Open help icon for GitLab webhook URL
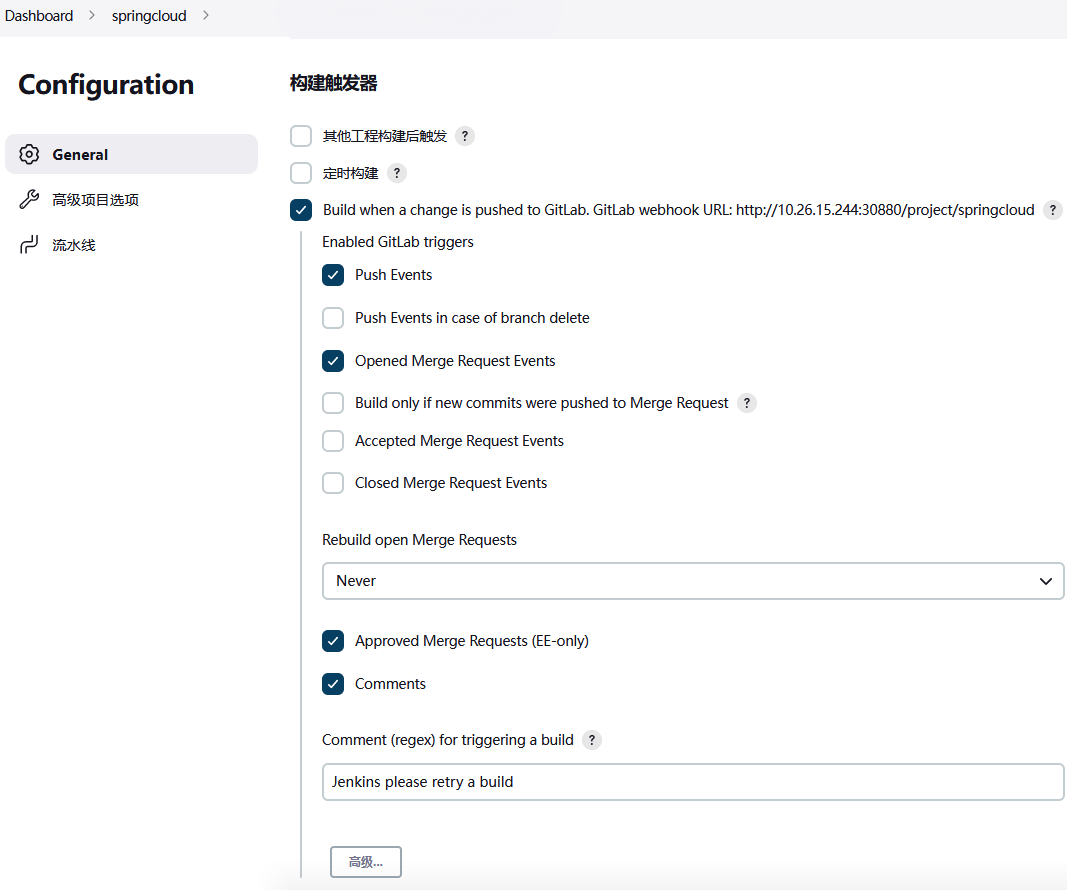 coord(1053,210)
